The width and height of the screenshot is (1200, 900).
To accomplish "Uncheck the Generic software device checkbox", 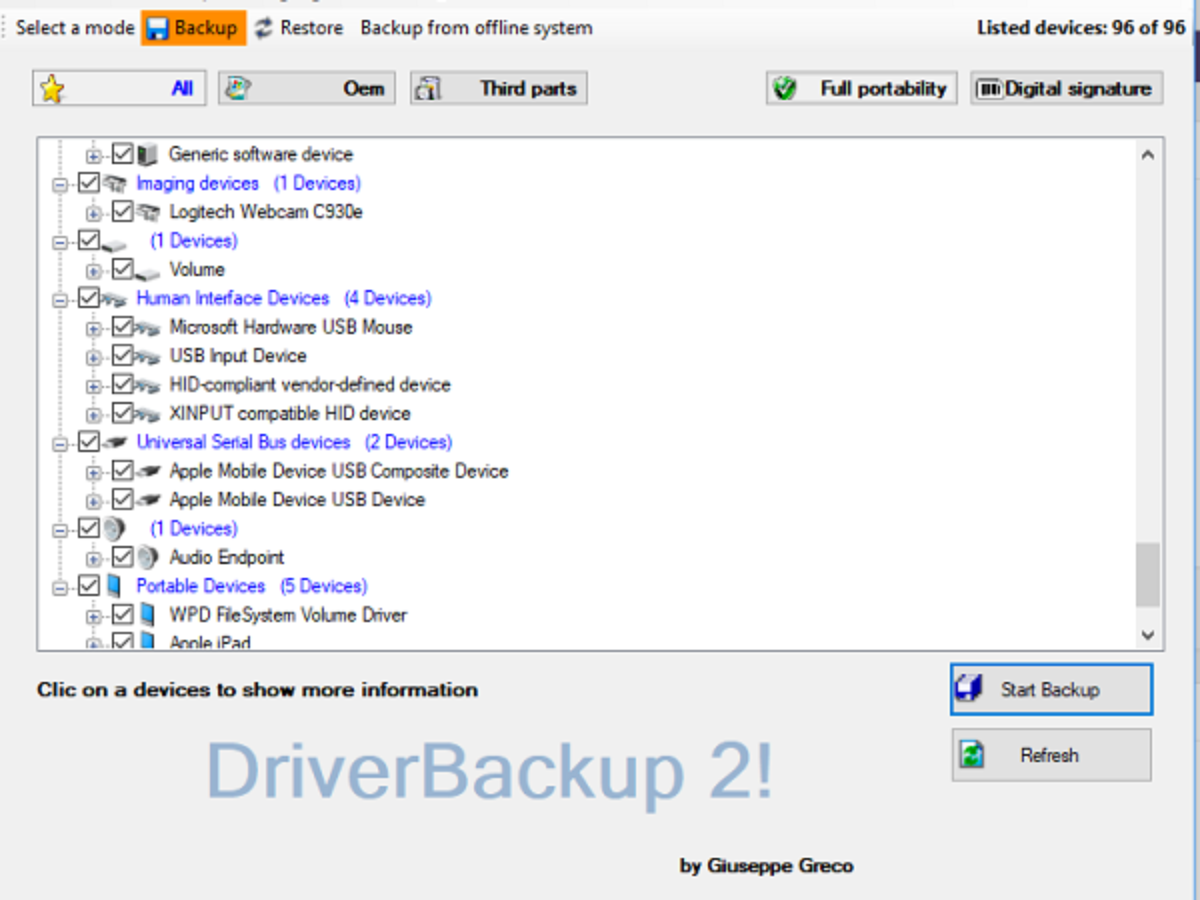I will 123,155.
